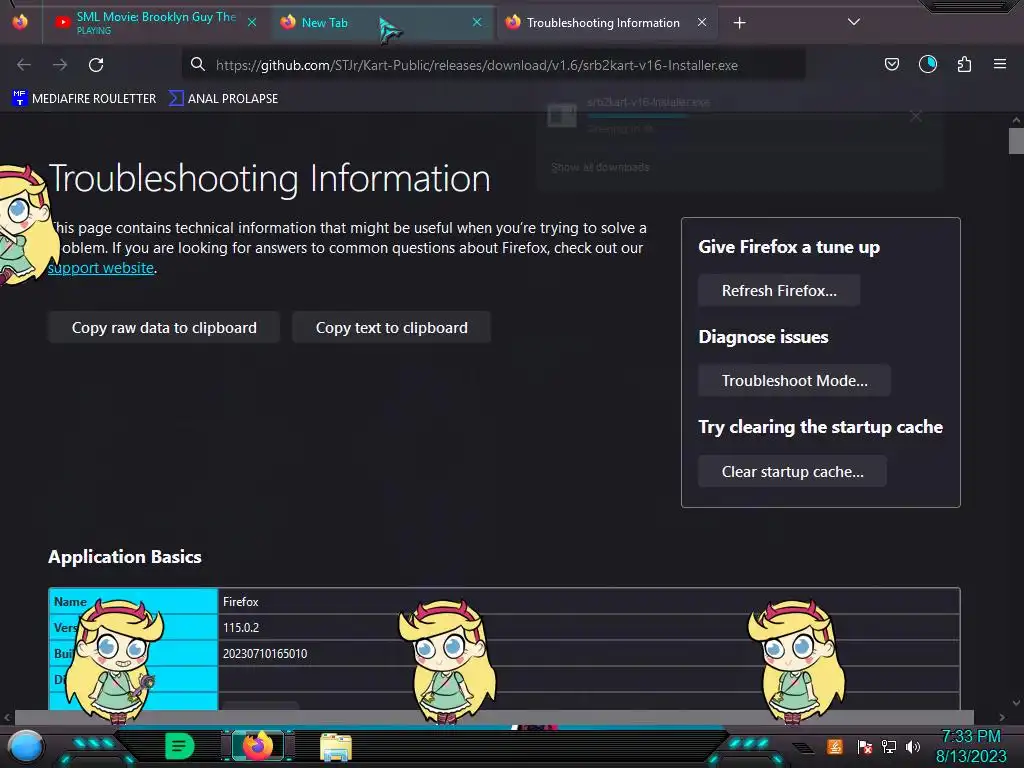1024x768 pixels.
Task: Click the Application Basics heading
Action: coord(125,557)
